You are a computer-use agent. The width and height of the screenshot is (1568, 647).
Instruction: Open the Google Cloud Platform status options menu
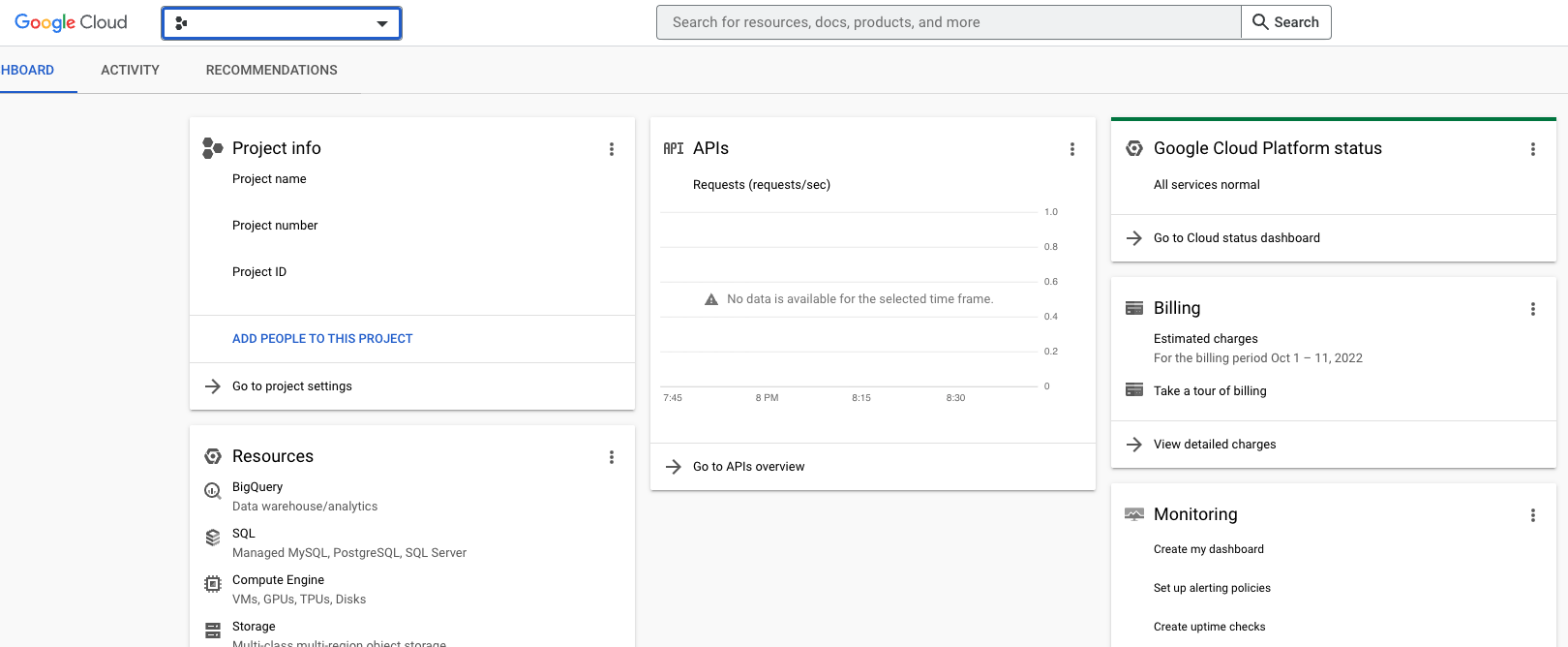click(x=1532, y=149)
